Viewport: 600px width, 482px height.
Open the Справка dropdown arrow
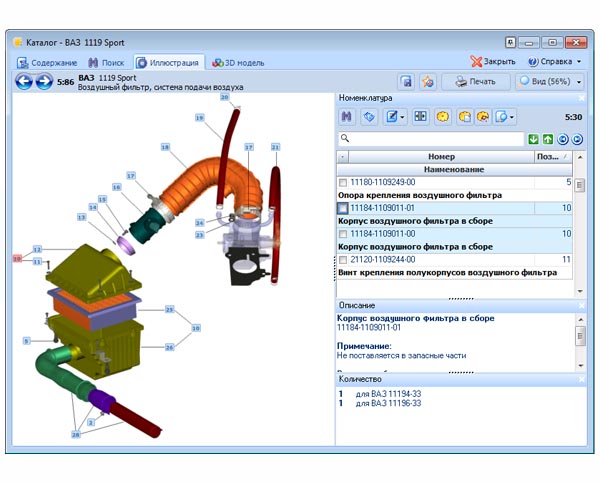tap(579, 62)
